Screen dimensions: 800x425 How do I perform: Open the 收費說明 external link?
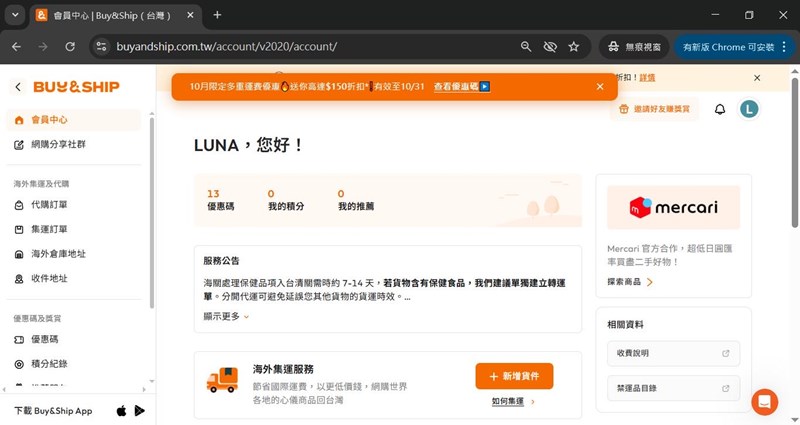(673, 353)
